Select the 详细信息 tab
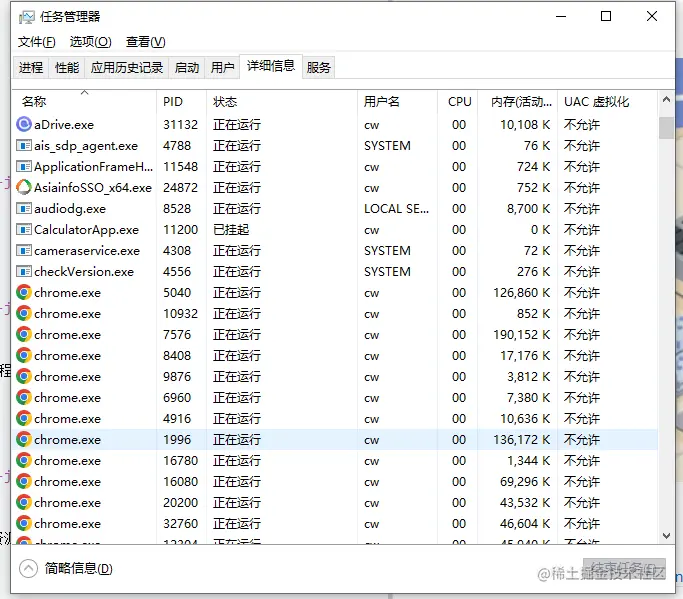The image size is (683, 599). [271, 66]
